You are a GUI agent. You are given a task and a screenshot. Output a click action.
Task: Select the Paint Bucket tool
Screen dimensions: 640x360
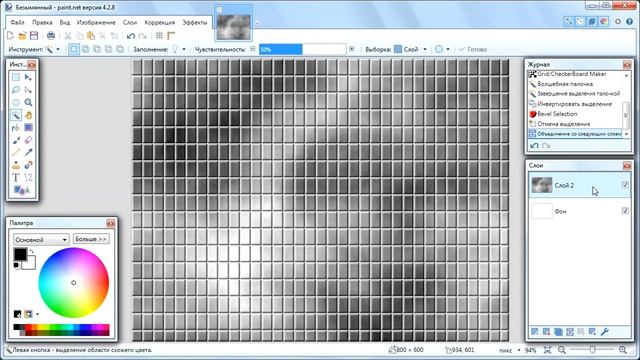pos(16,128)
